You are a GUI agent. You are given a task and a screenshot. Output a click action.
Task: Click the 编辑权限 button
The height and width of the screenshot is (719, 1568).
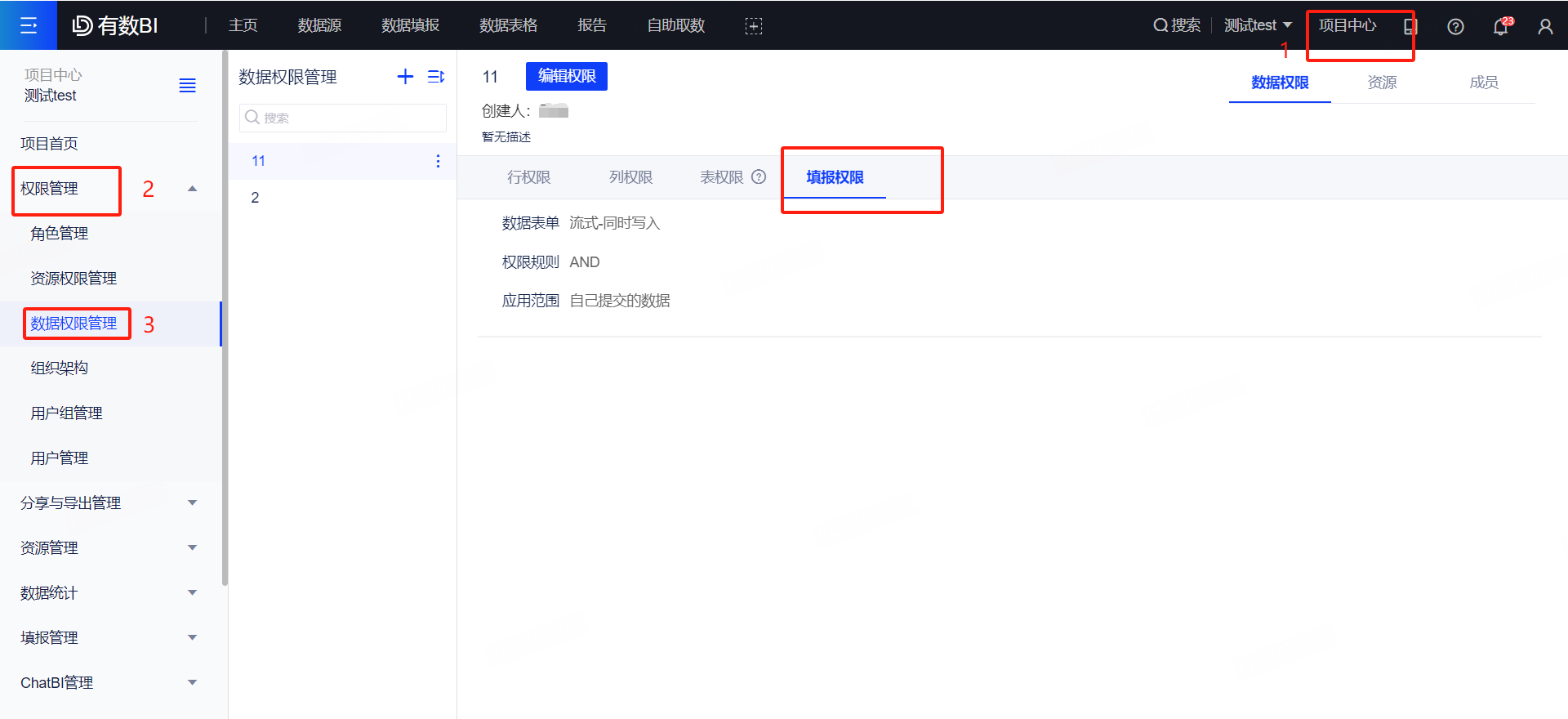(567, 76)
